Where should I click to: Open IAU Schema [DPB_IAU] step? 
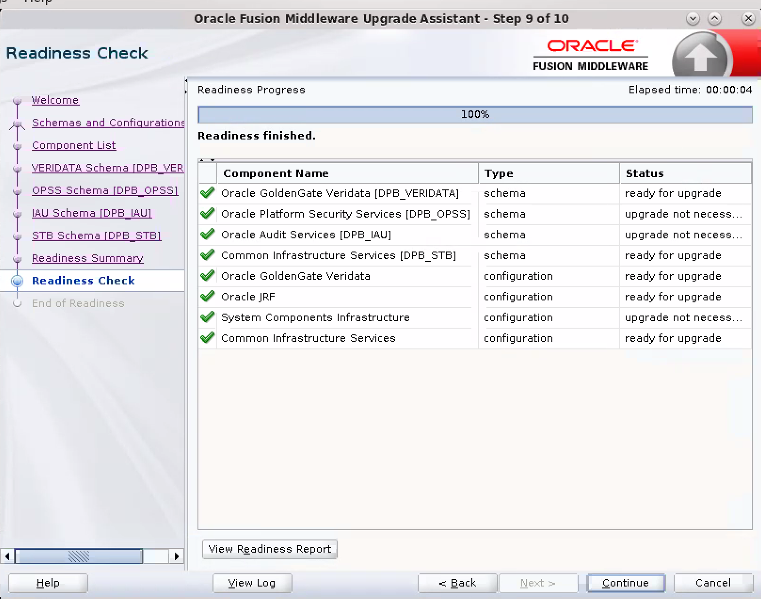[x=92, y=213]
